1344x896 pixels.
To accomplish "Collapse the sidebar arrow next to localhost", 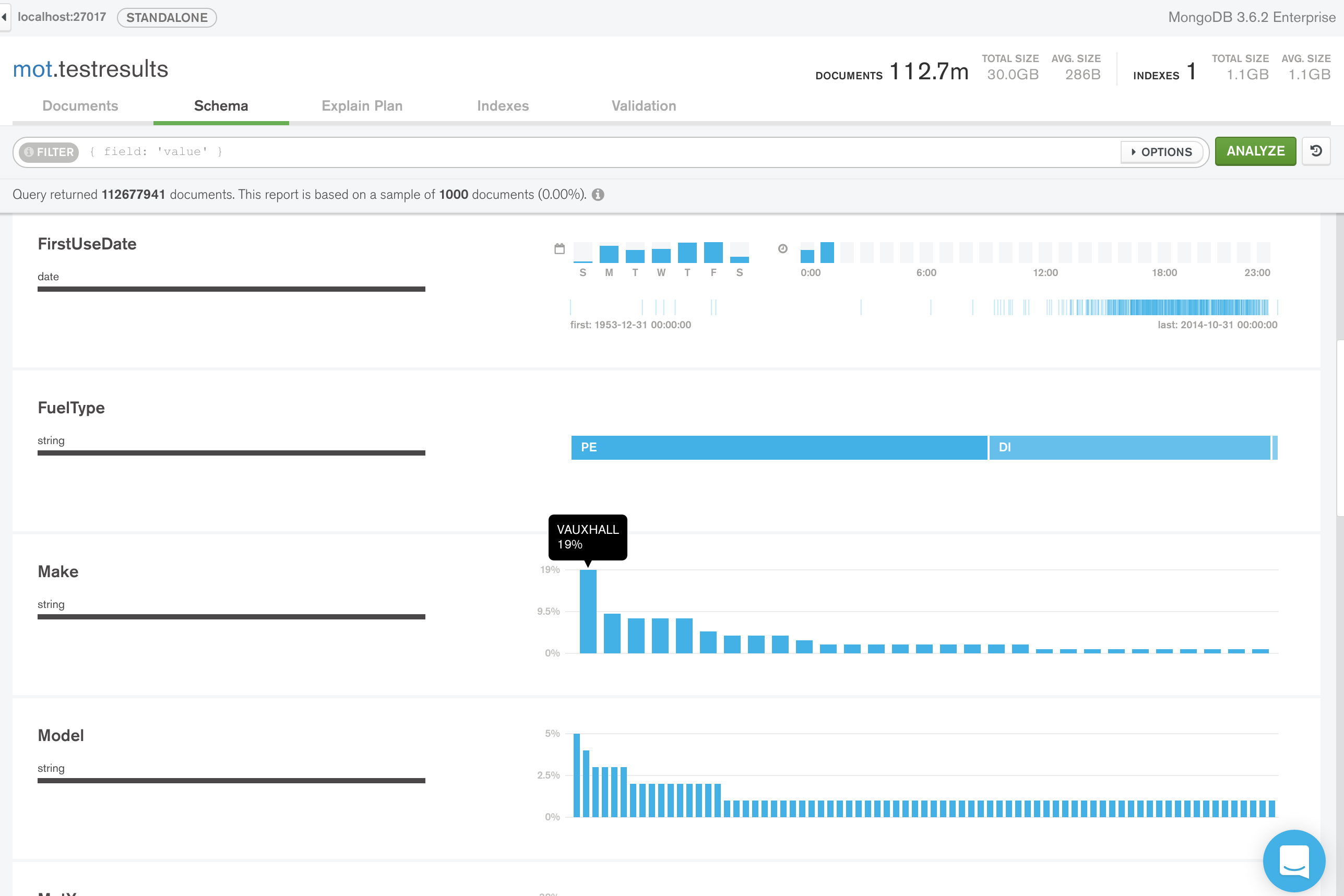I will (x=5, y=17).
